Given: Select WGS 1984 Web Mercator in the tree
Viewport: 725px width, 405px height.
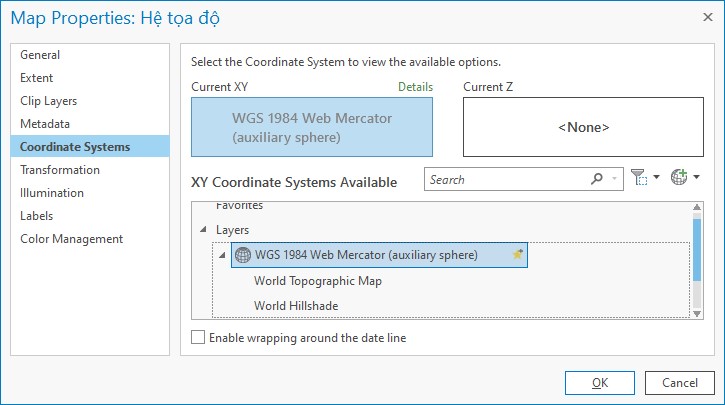Looking at the screenshot, I should click(x=379, y=255).
